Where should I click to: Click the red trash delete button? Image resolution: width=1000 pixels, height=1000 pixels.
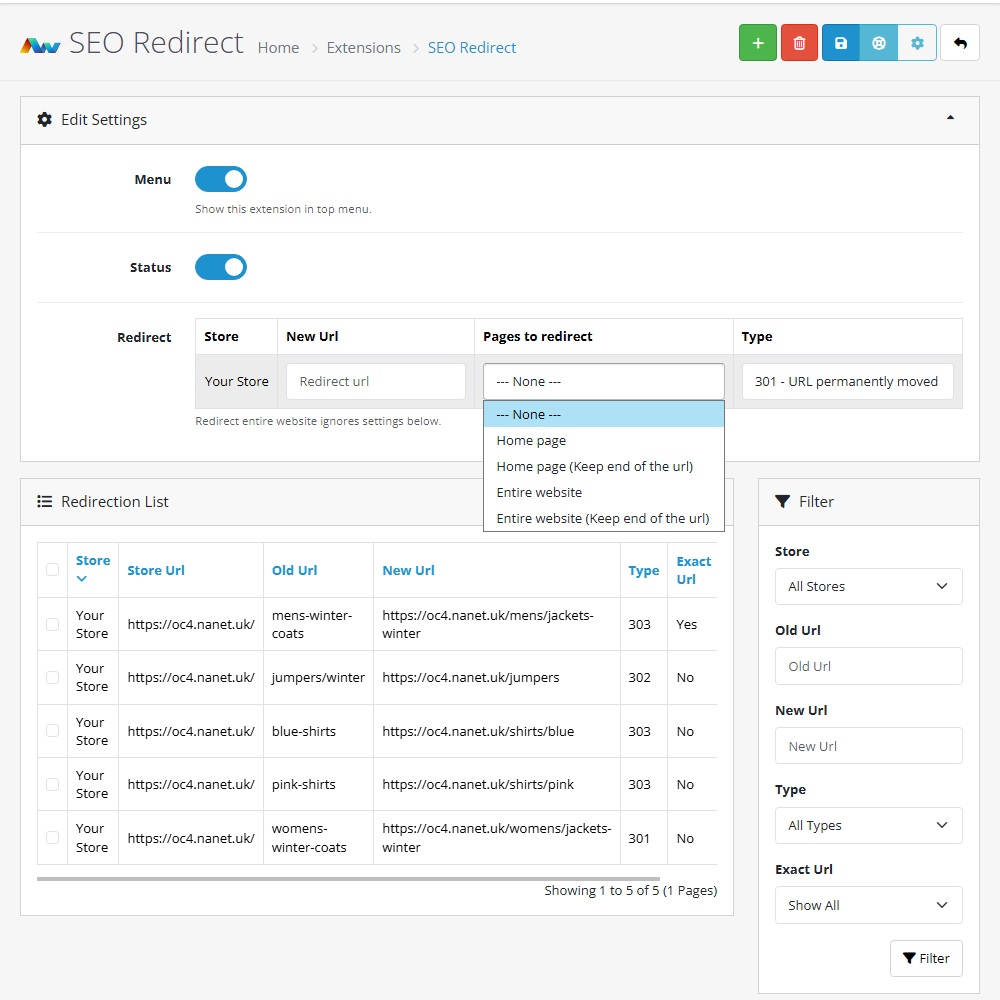[799, 43]
